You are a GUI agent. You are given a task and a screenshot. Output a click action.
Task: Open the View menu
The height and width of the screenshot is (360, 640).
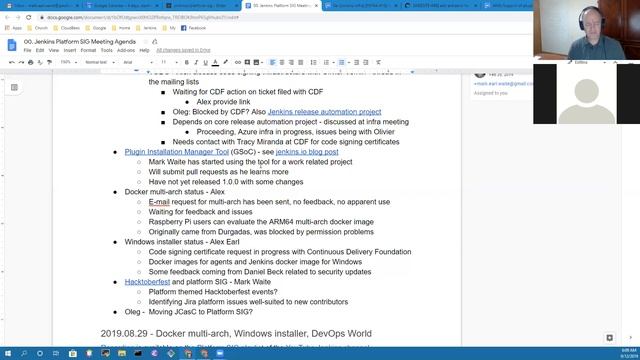54,50
